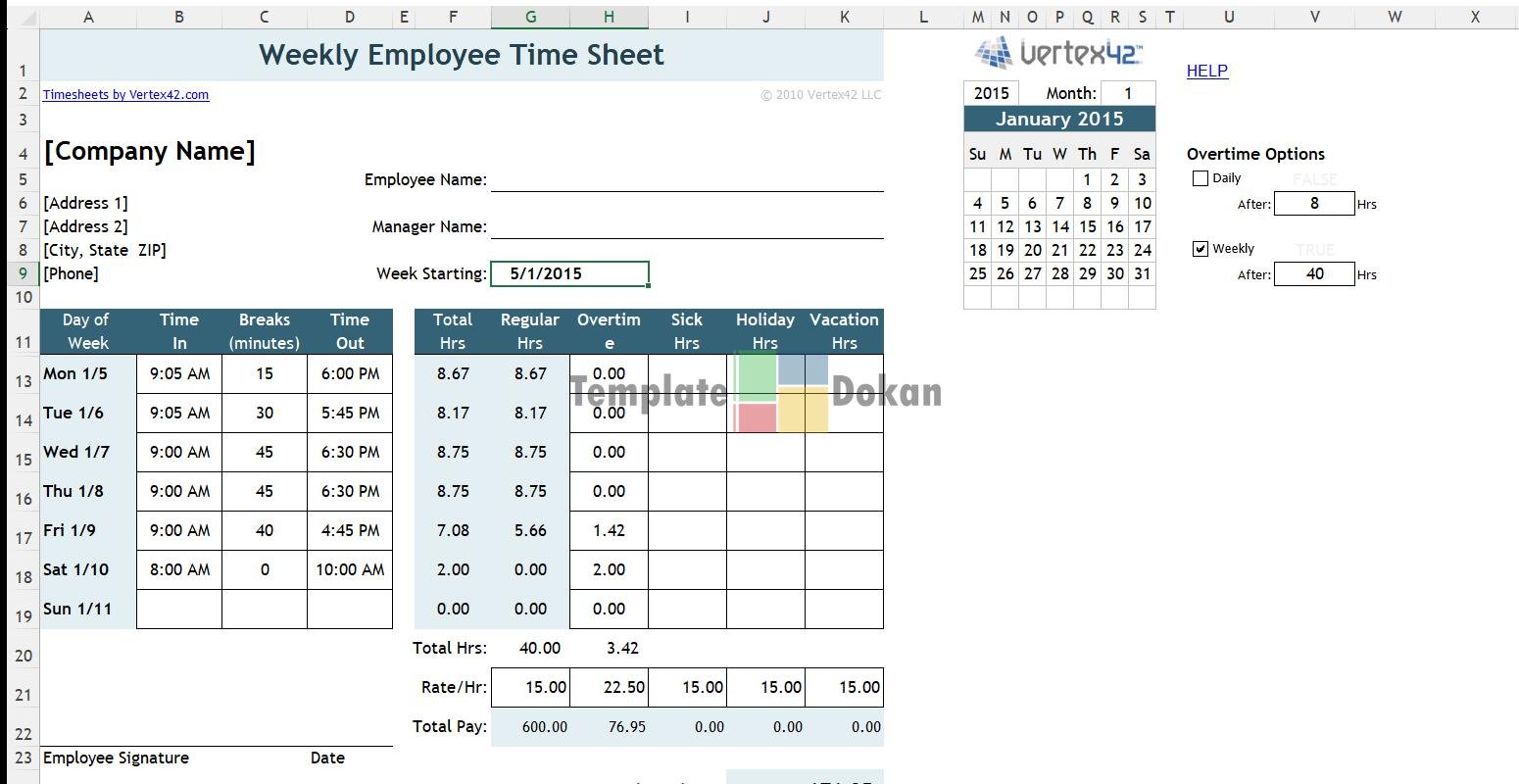Click the Manager Name entry line

(x=686, y=226)
